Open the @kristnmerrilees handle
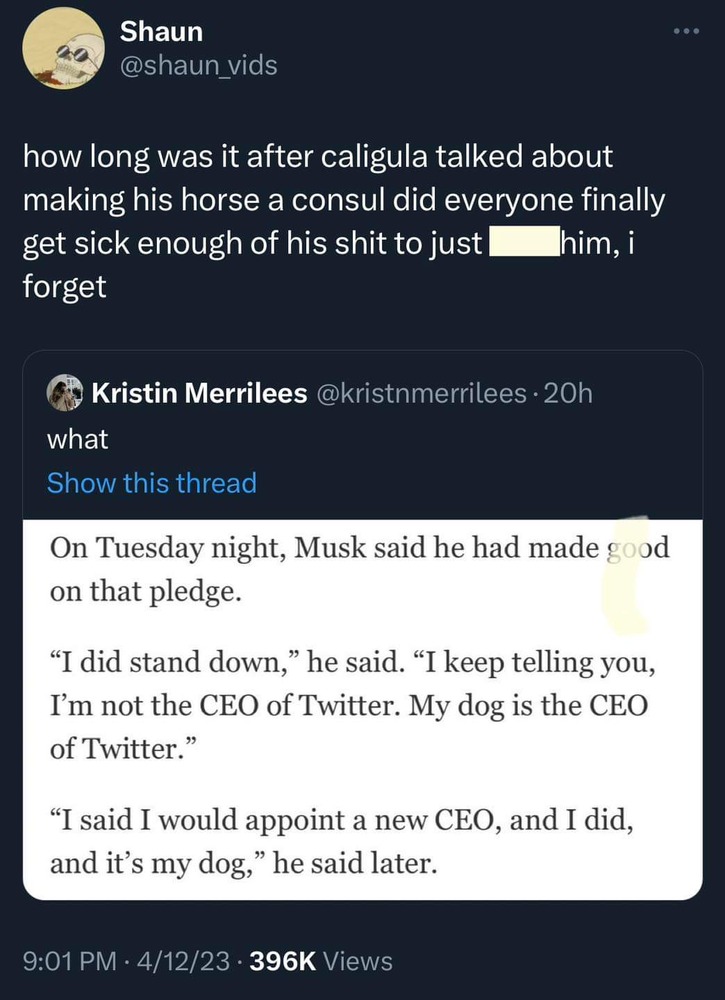 click(x=420, y=394)
